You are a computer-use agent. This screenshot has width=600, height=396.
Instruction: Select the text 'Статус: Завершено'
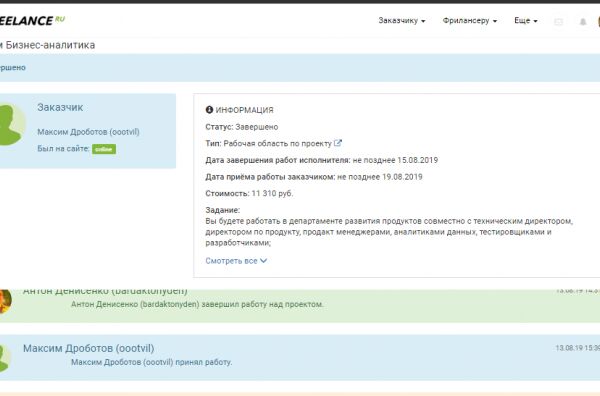tap(242, 127)
